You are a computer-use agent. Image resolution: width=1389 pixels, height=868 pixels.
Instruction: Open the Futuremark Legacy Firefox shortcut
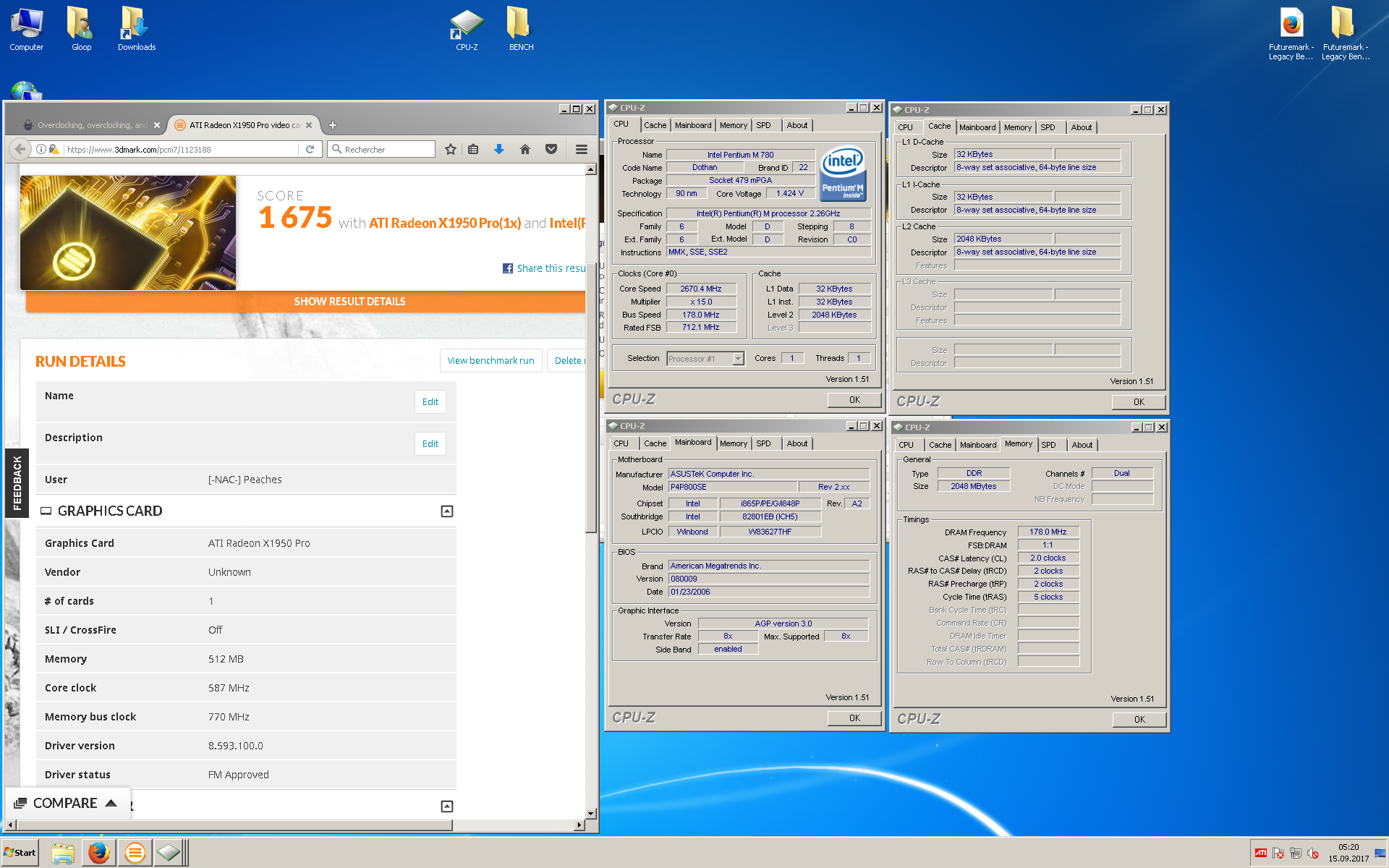pos(1291,33)
